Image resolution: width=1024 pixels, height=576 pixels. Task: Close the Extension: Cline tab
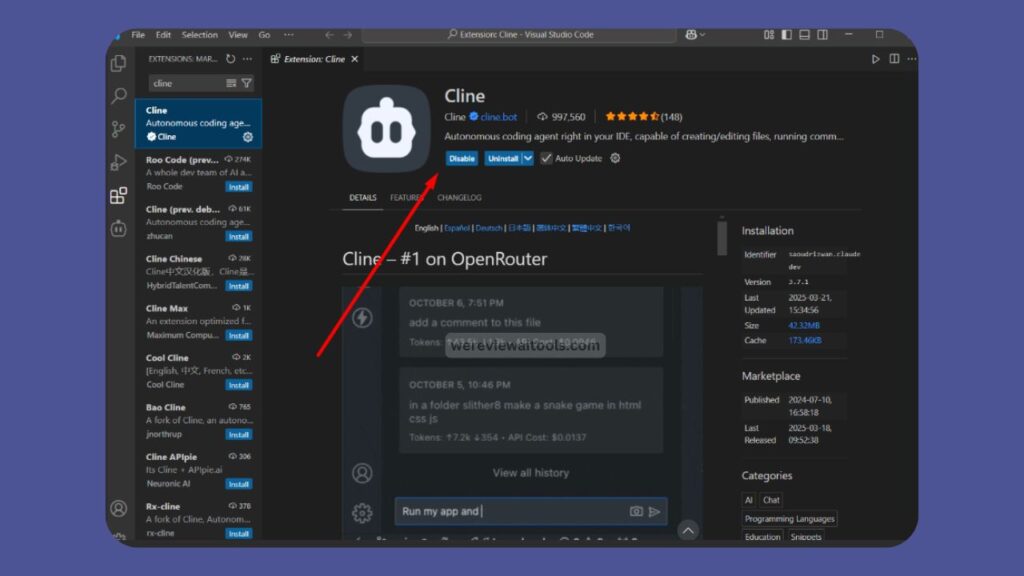[355, 59]
